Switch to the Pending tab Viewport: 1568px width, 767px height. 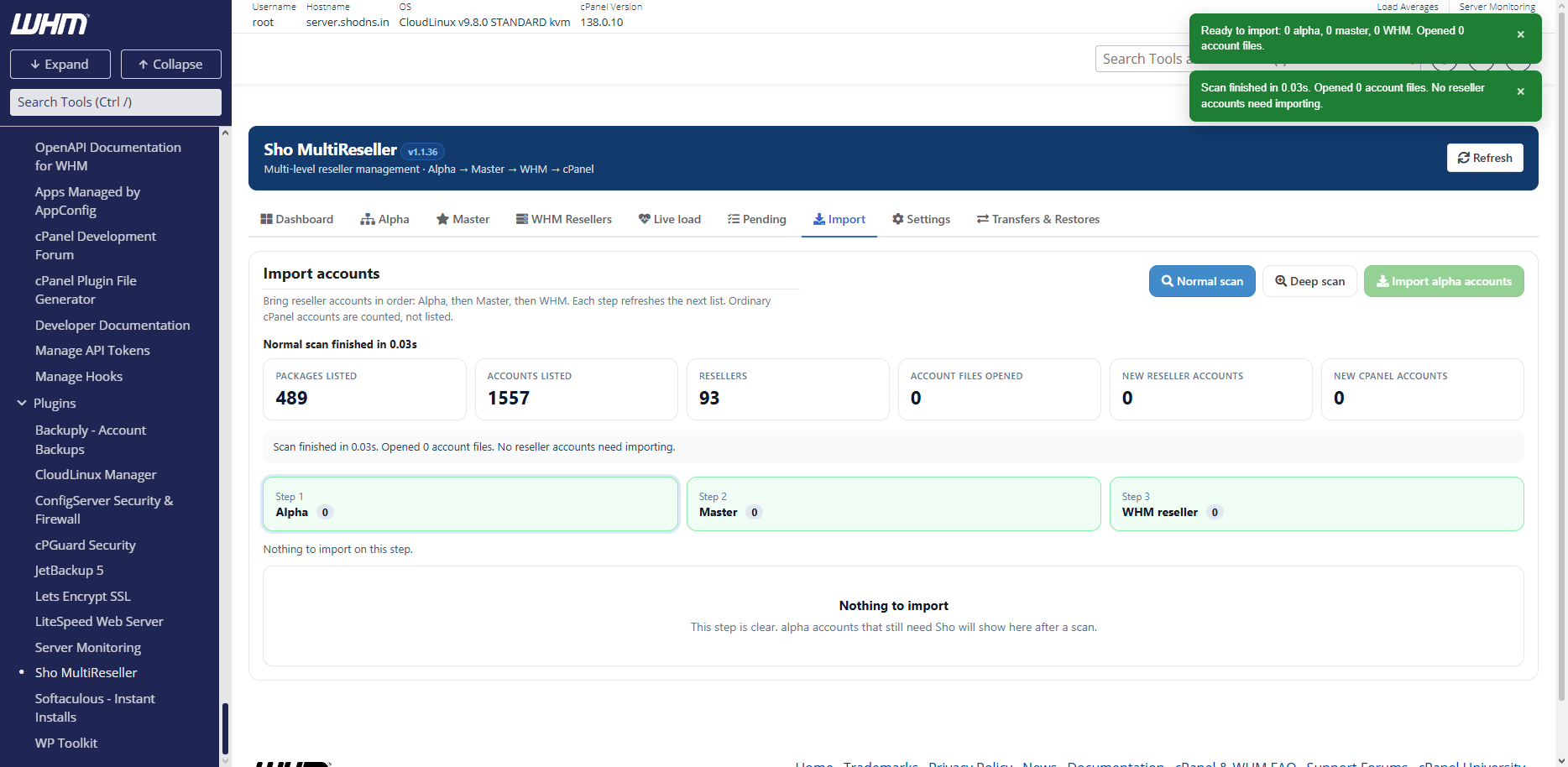(756, 219)
